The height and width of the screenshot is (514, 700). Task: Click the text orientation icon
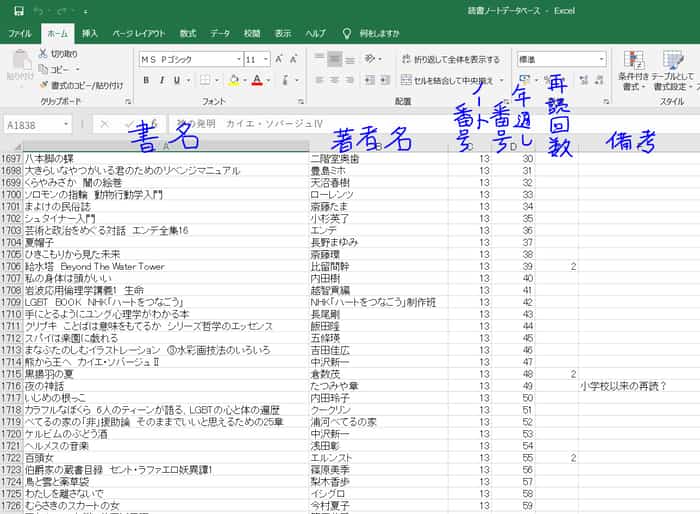(x=370, y=59)
